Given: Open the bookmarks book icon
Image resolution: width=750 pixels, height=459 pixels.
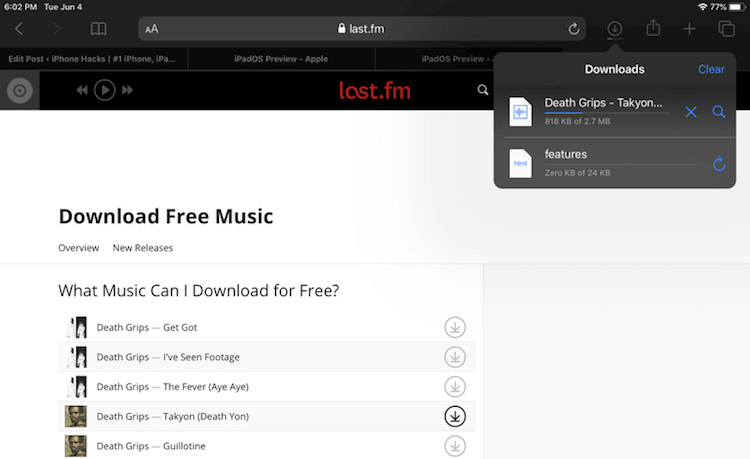Looking at the screenshot, I should (x=99, y=29).
